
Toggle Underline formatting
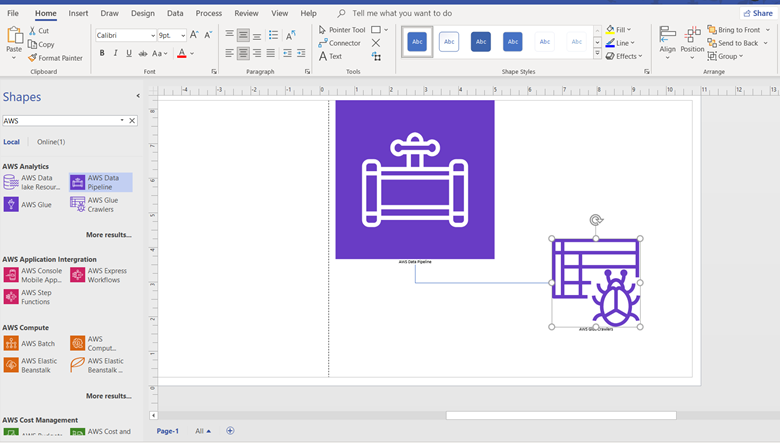129,53
